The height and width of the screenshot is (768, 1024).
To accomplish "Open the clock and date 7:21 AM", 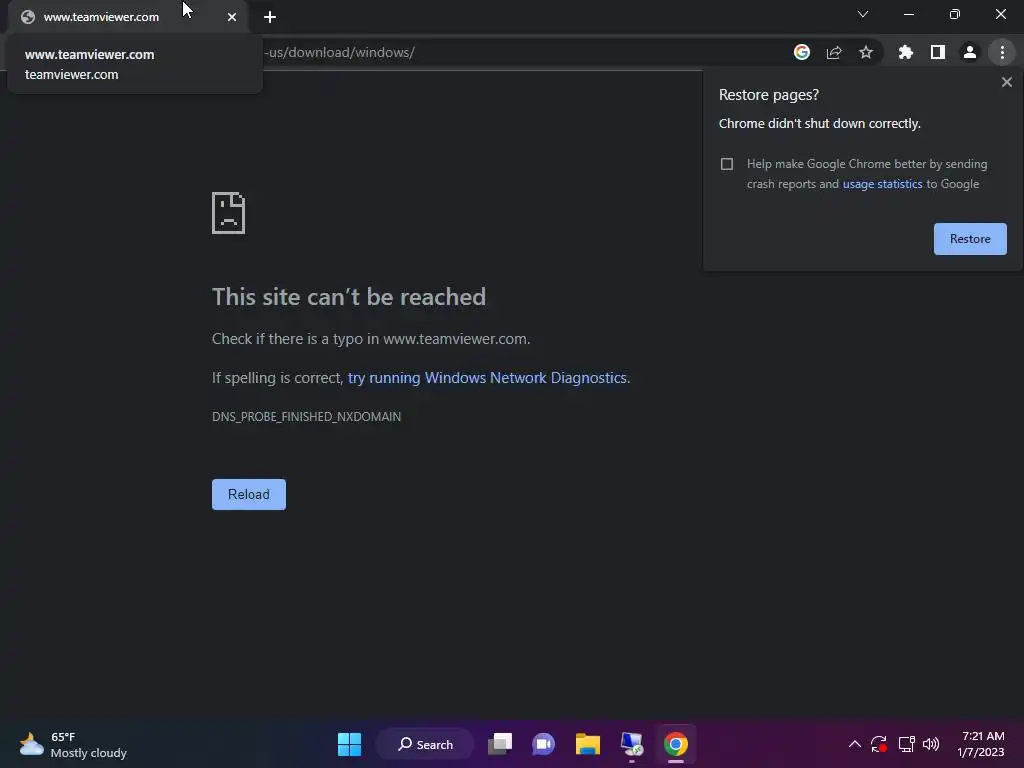I will (982, 744).
